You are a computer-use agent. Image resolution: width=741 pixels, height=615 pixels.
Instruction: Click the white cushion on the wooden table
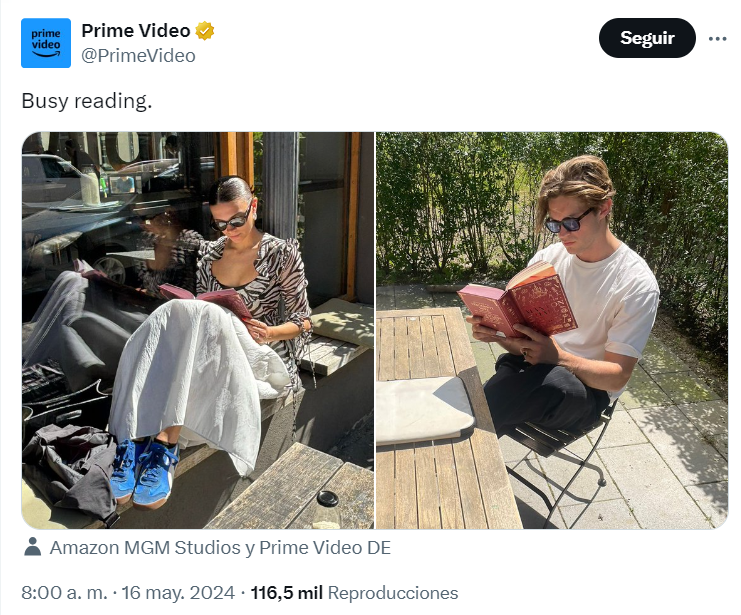(x=423, y=410)
